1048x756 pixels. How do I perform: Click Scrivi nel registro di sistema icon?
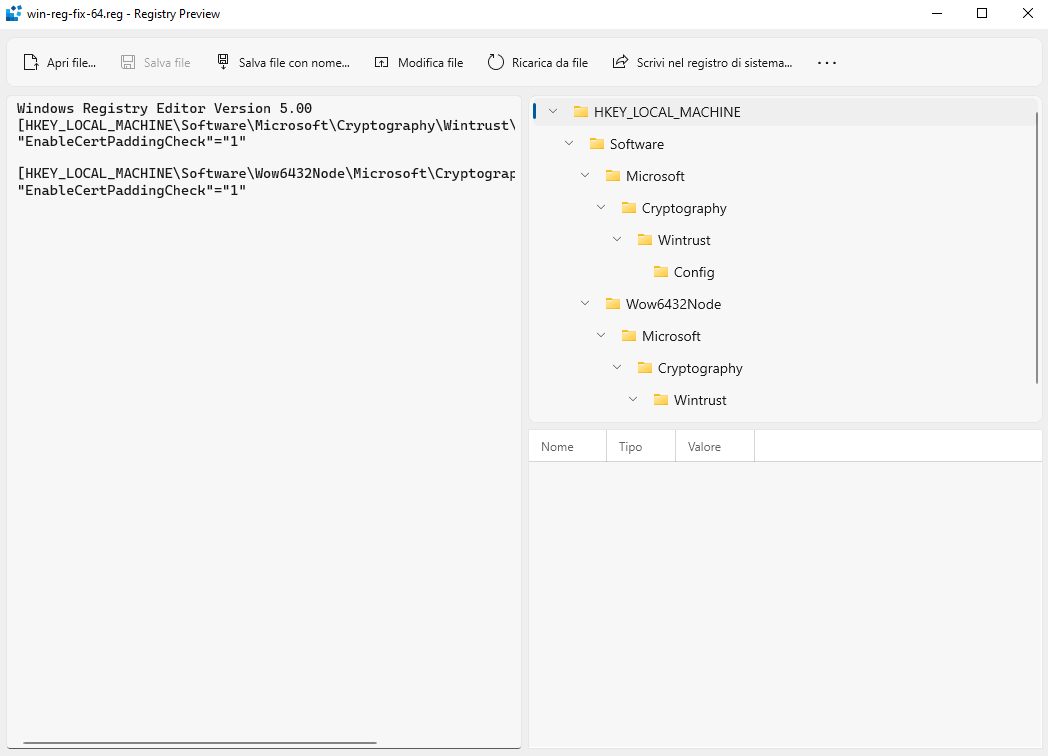621,62
